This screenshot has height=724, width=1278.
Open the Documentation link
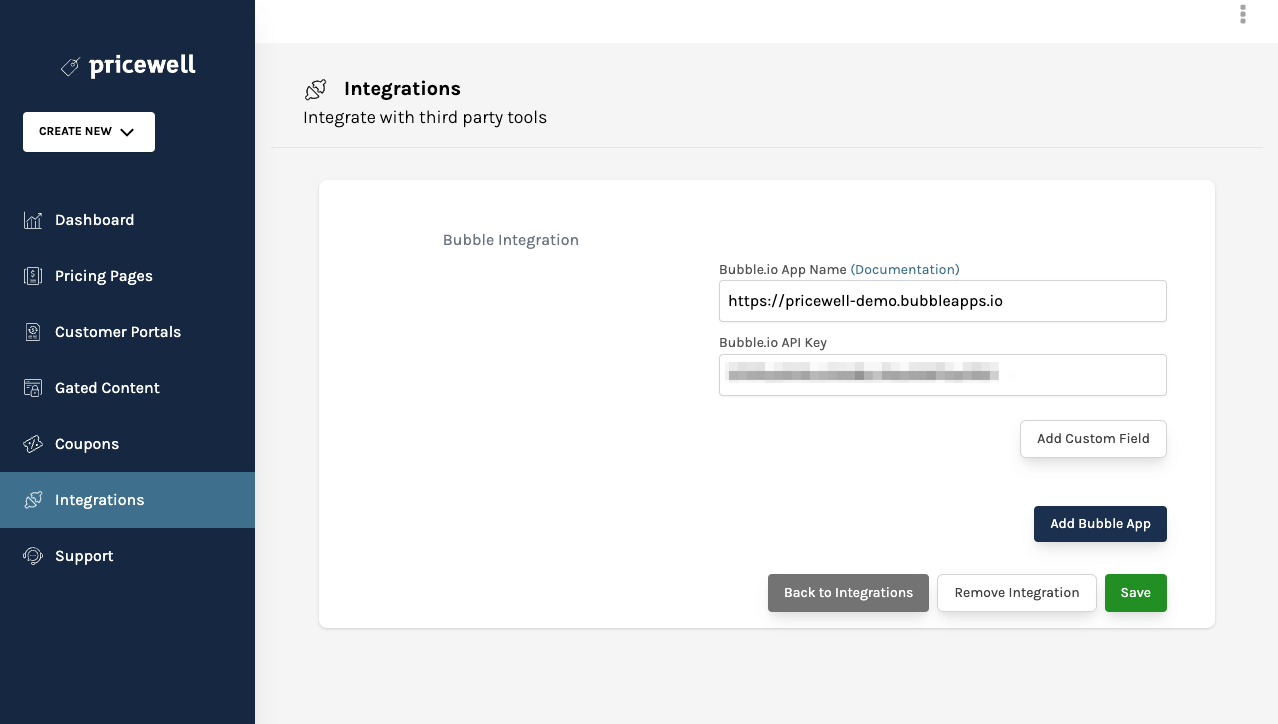(904, 269)
